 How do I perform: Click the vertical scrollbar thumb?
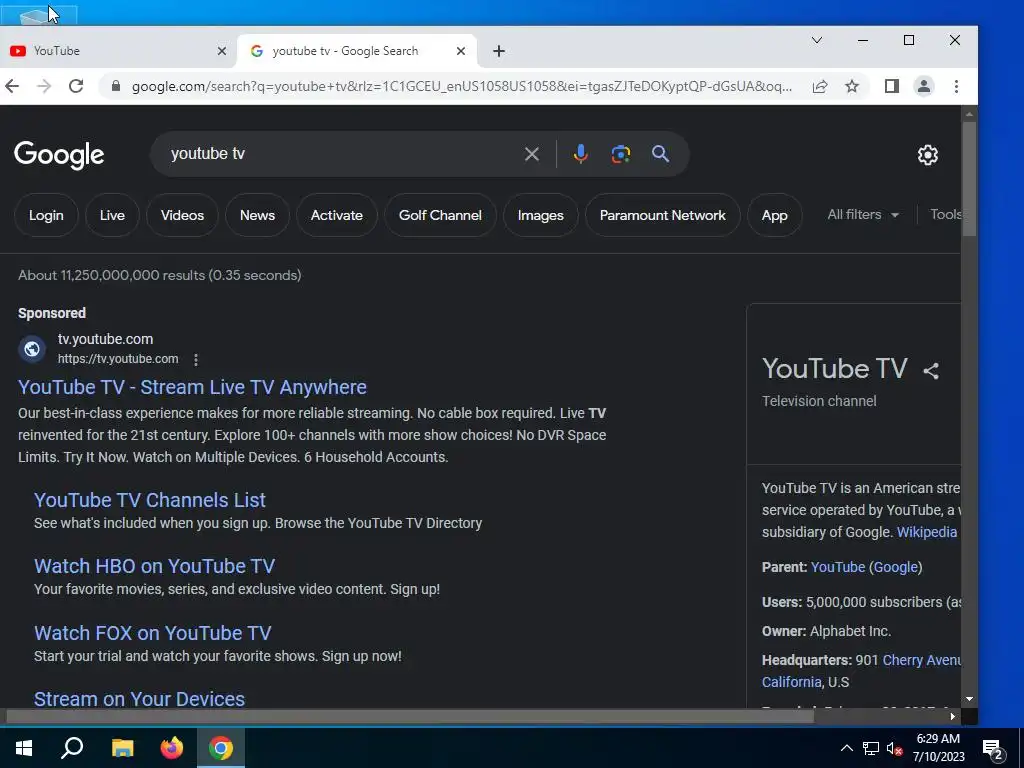(x=969, y=179)
